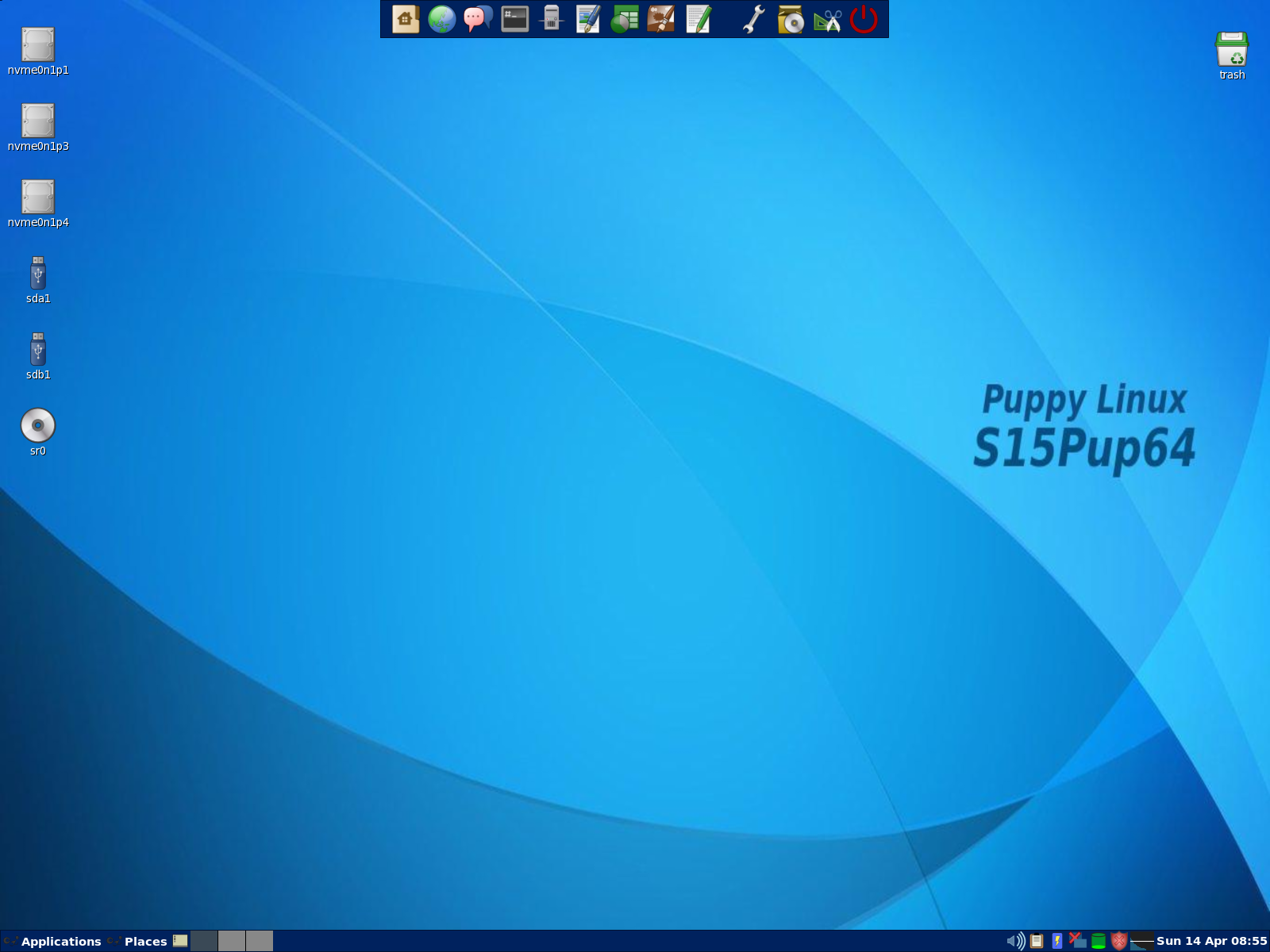Launch the web browser globe icon
This screenshot has height=952, width=1270.
point(442,19)
